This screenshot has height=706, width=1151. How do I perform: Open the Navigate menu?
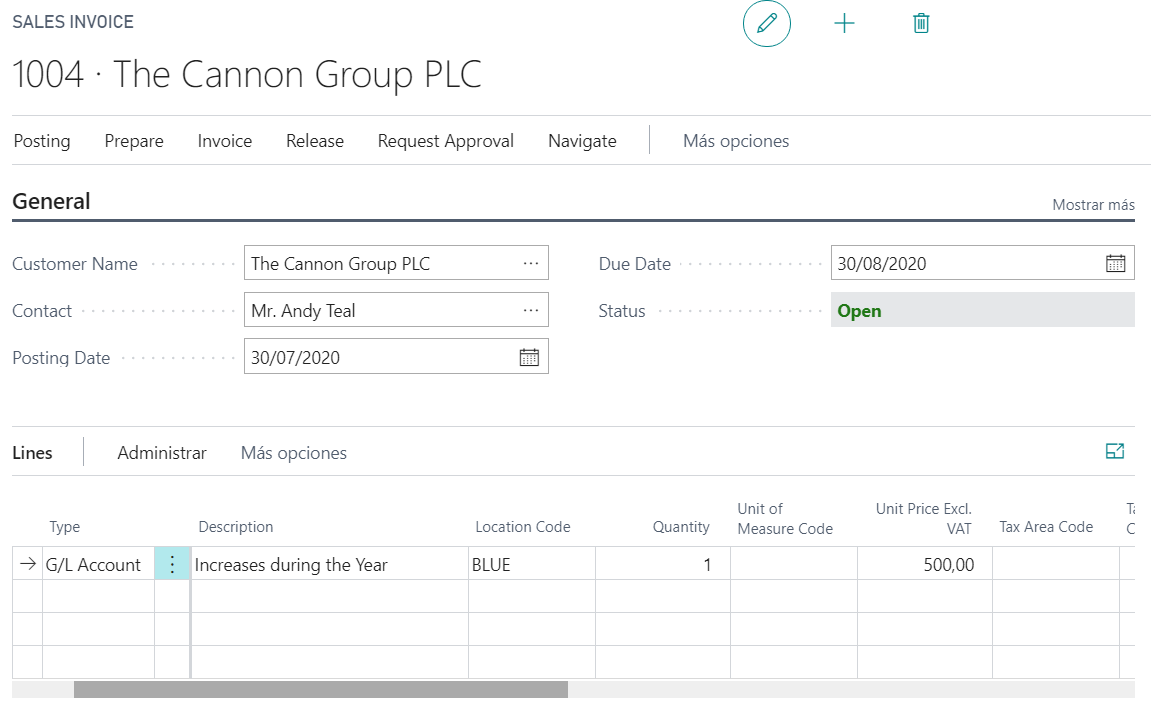pos(582,141)
